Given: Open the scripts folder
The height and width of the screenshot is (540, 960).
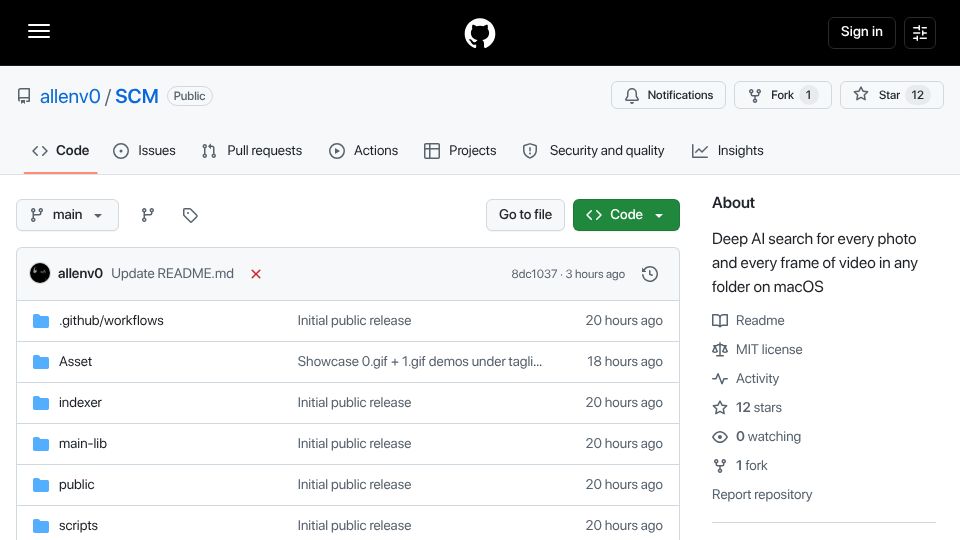Looking at the screenshot, I should pyautogui.click(x=78, y=525).
